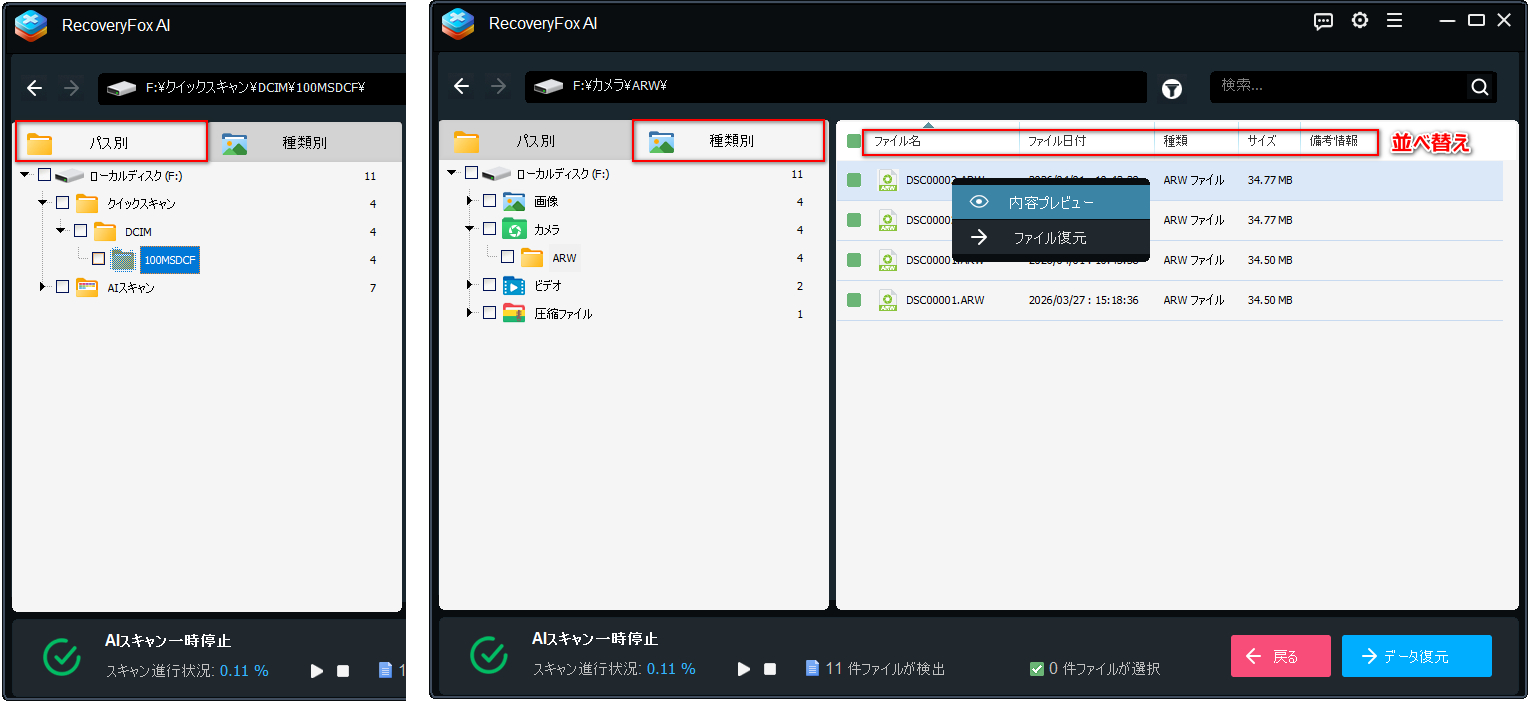This screenshot has height=701, width=1528.
Task: Expand the 圧縮ファイル tree node
Action: coord(470,313)
